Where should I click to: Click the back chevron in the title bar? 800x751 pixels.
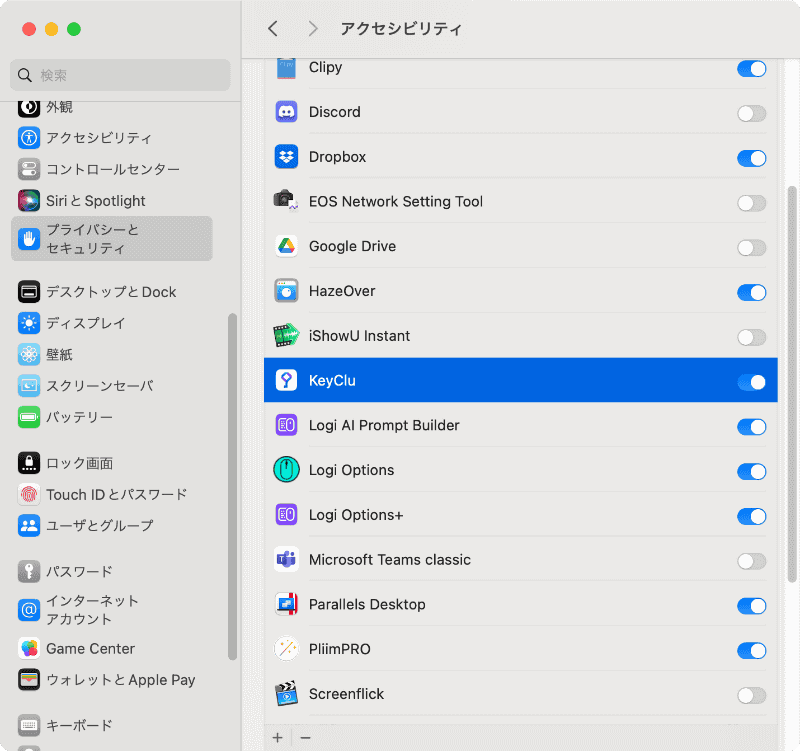(x=273, y=29)
